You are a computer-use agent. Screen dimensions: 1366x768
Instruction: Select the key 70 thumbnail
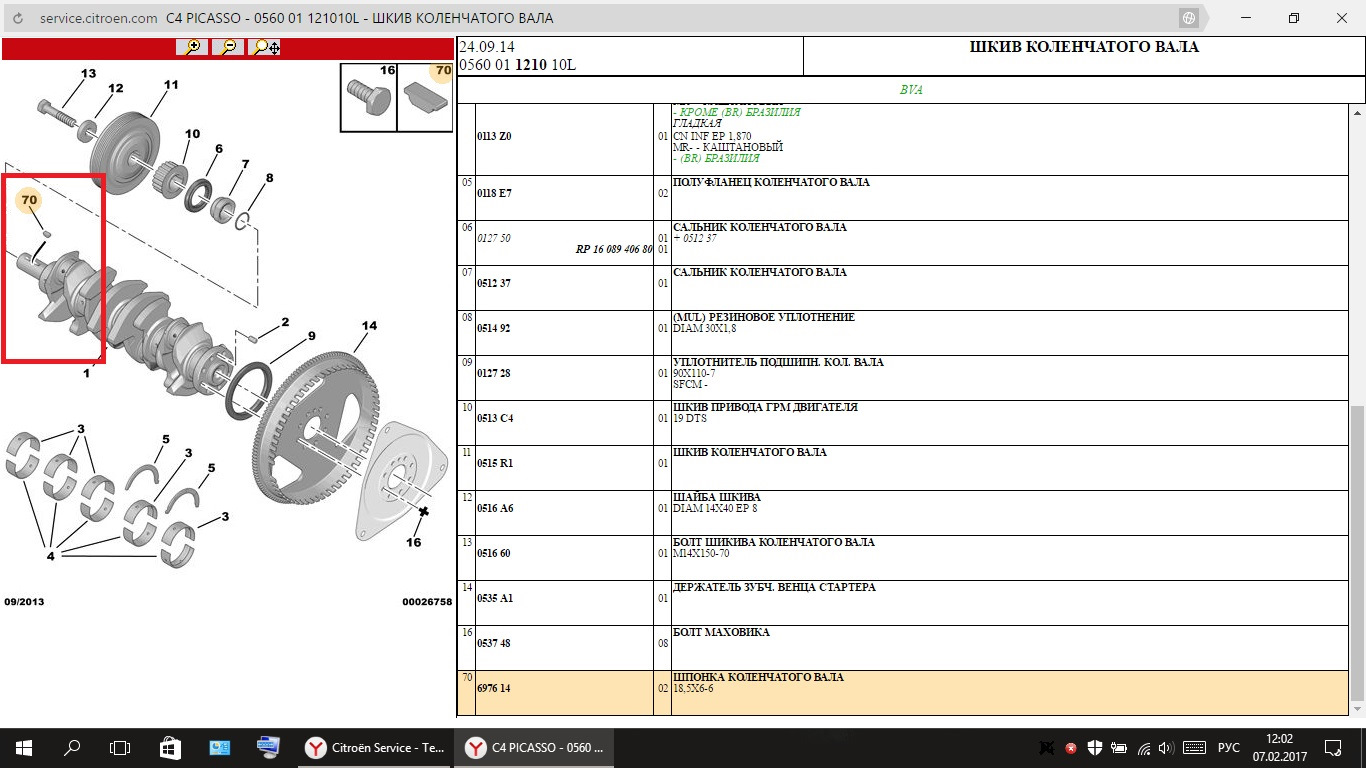pos(426,97)
